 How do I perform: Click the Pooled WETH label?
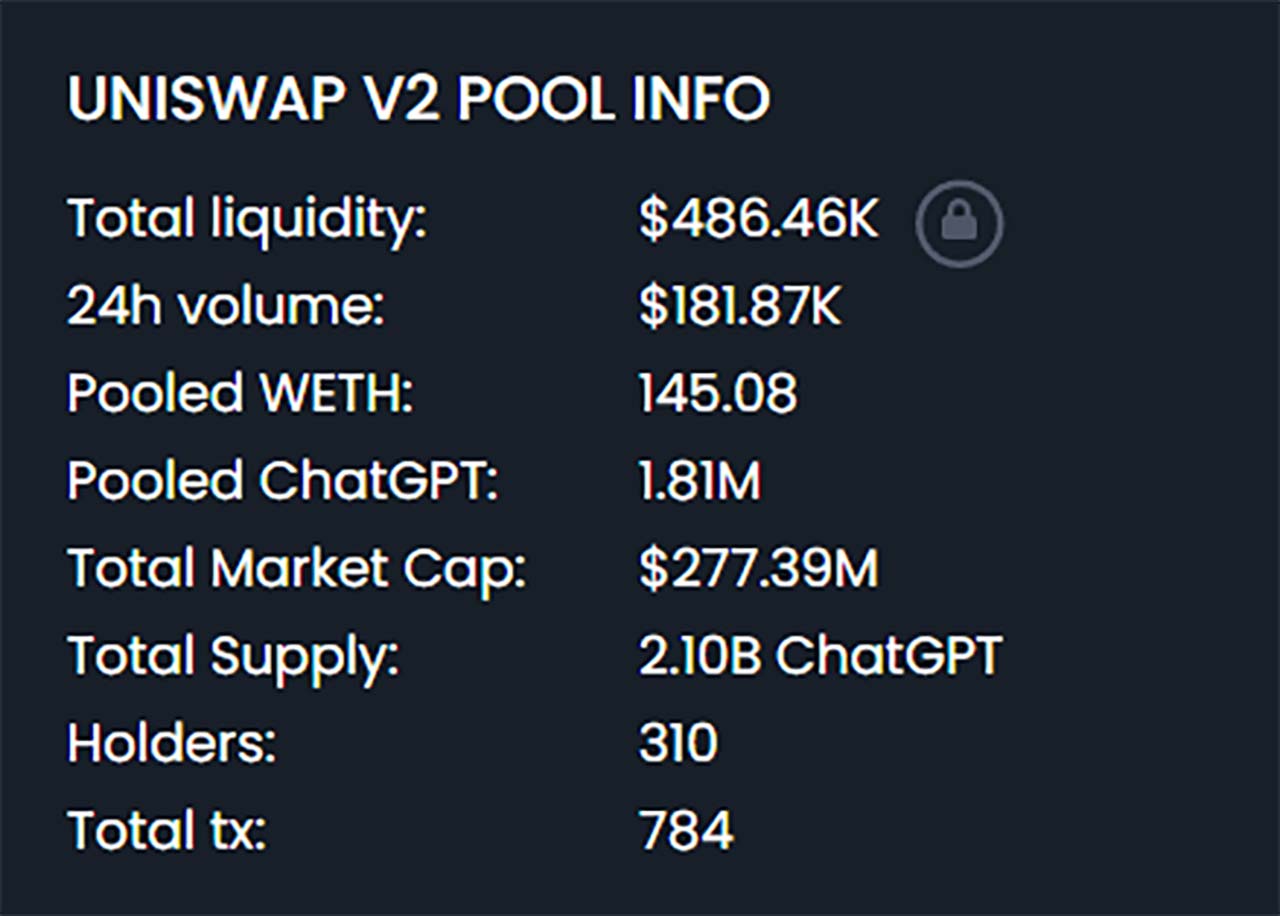(x=240, y=394)
